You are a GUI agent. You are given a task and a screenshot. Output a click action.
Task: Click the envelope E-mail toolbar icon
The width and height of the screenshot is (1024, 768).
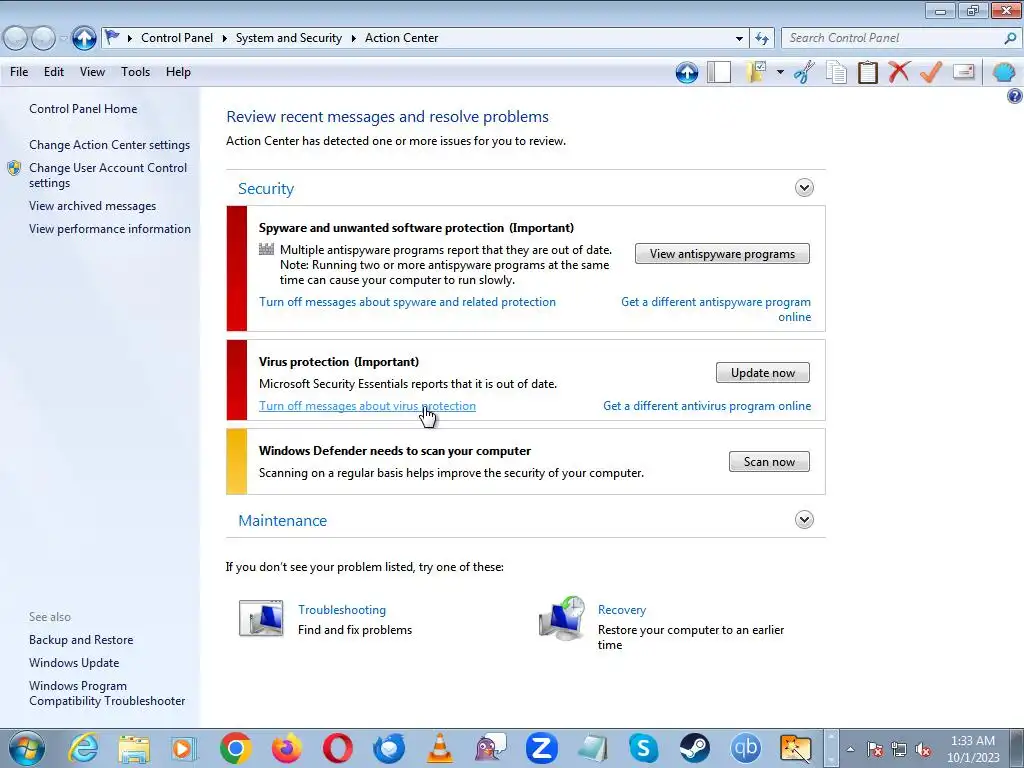pos(963,72)
